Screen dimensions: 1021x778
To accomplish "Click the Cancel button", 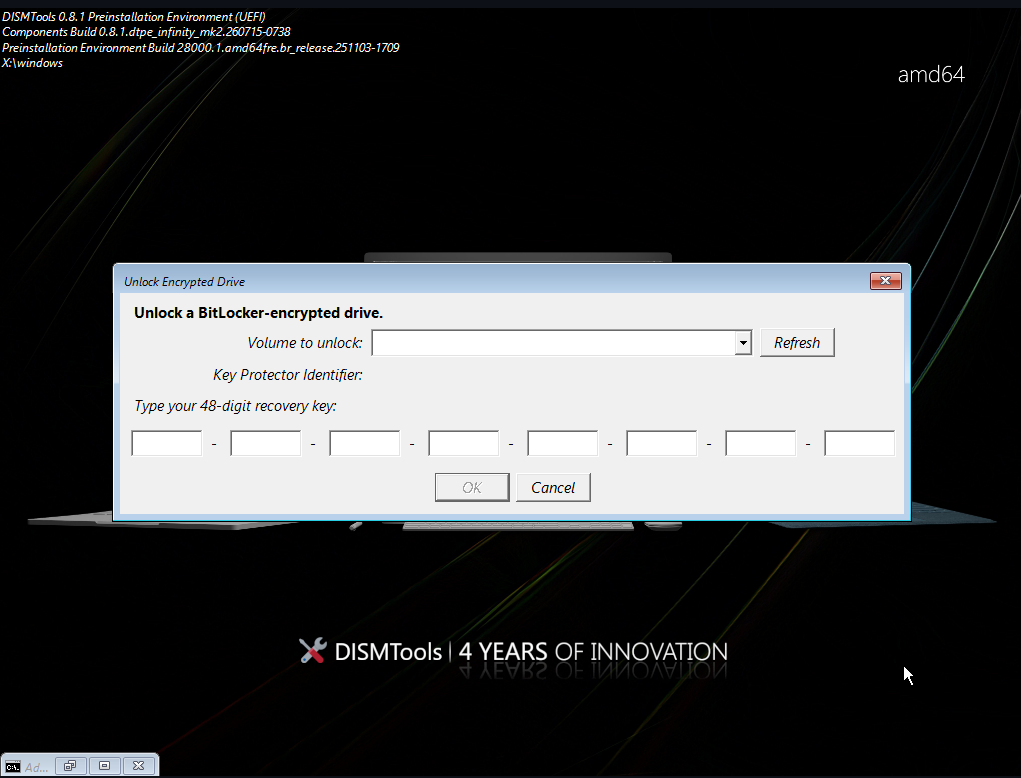I will click(x=553, y=488).
